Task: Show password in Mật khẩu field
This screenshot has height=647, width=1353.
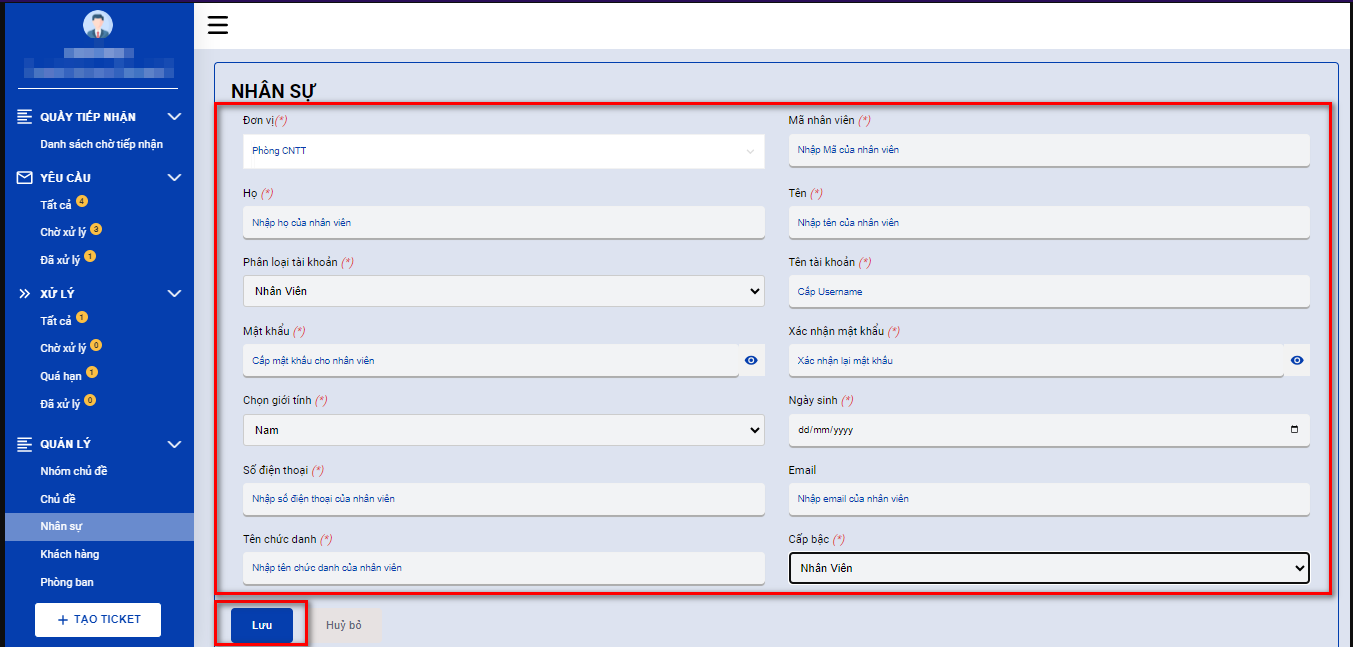Action: [752, 360]
